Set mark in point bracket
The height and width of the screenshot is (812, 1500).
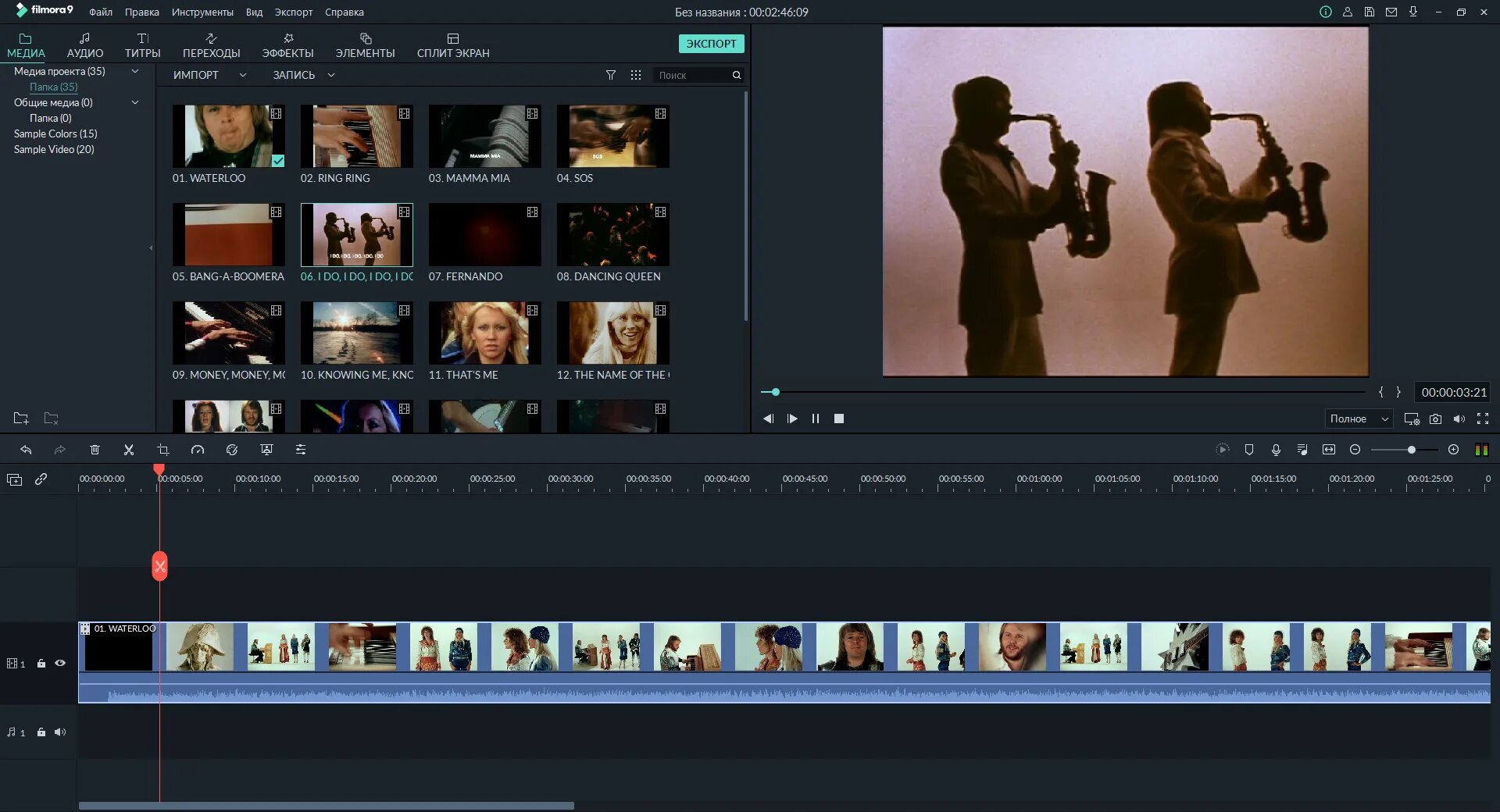[1381, 392]
